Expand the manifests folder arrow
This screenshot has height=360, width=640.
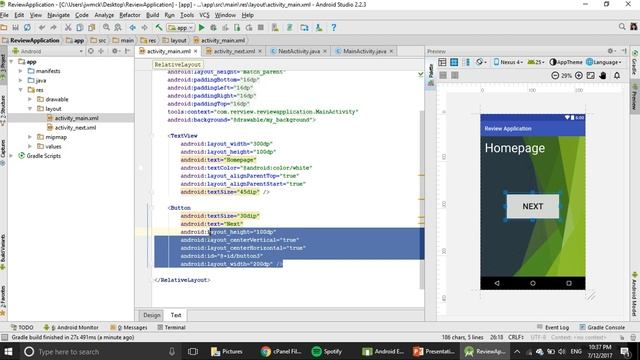click(x=20, y=71)
